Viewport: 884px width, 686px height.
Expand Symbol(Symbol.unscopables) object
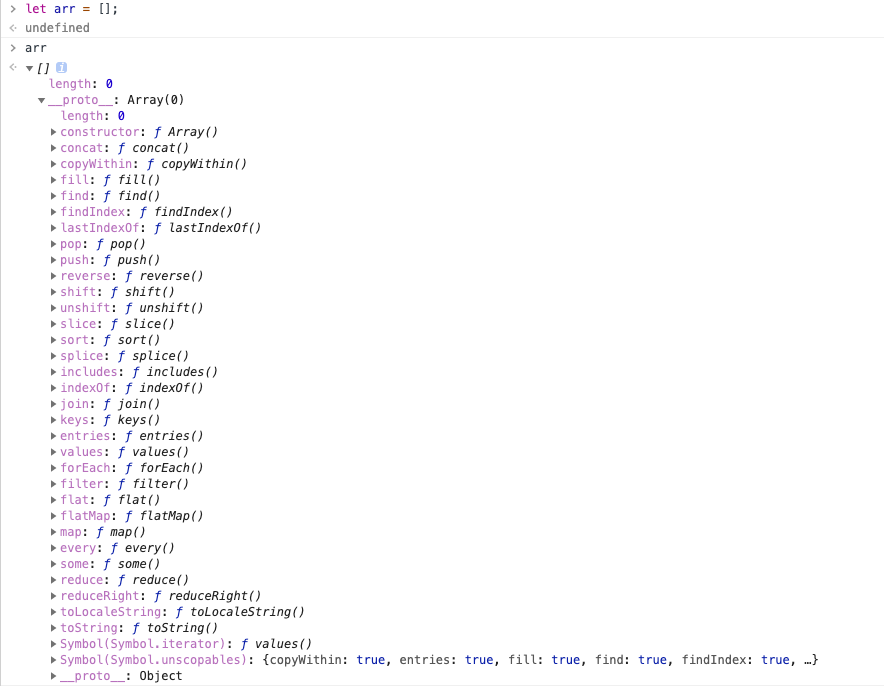click(54, 660)
